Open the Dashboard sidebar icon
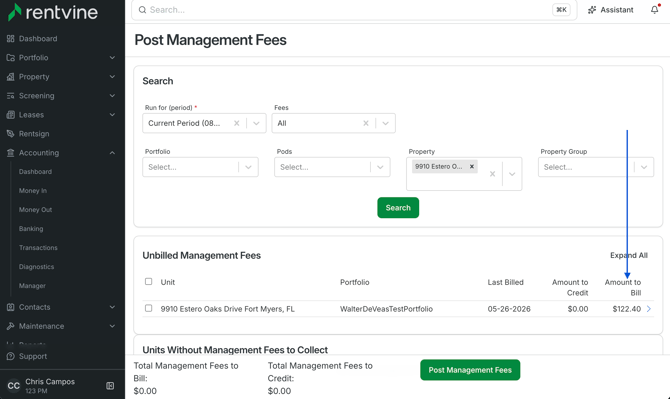Screen dimensions: 670x399 pyautogui.click(x=11, y=38)
